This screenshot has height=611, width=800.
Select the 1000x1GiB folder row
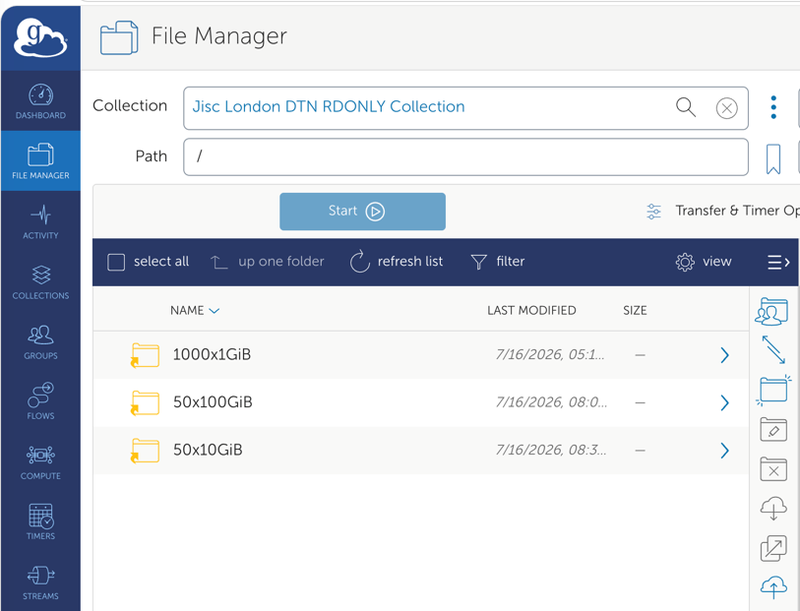(x=421, y=354)
